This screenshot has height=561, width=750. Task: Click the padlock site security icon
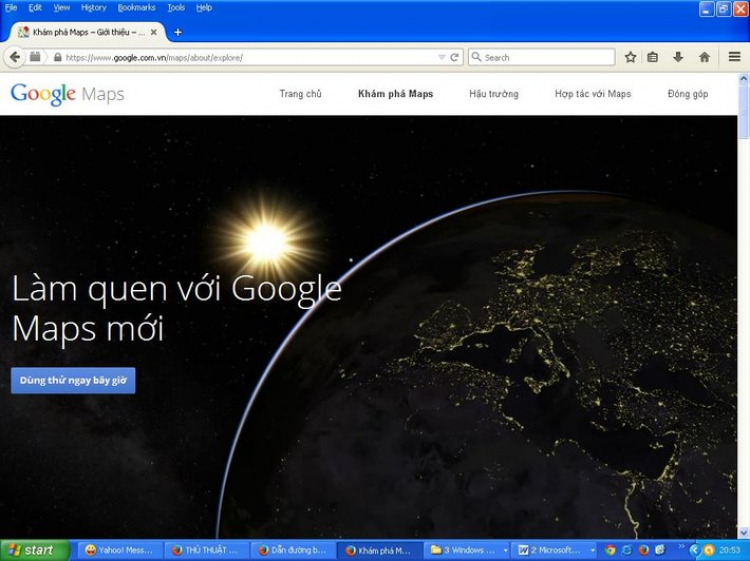point(58,57)
